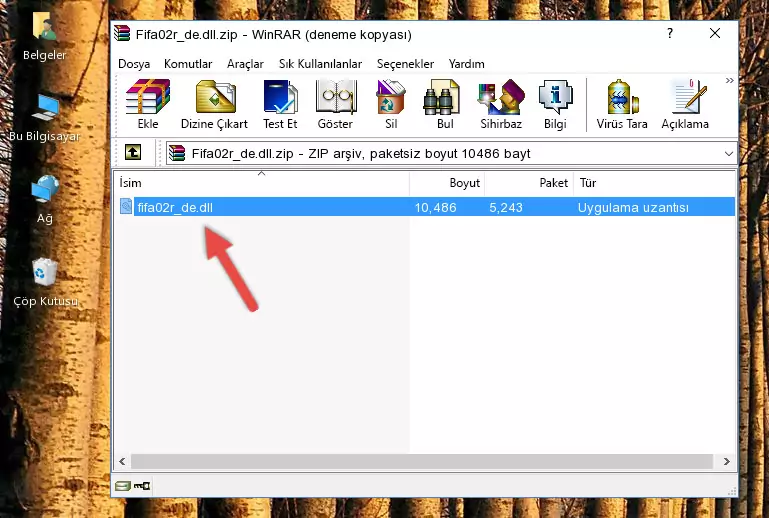Click the Sil delete icon
Screen dimensions: 769x518
point(391,104)
